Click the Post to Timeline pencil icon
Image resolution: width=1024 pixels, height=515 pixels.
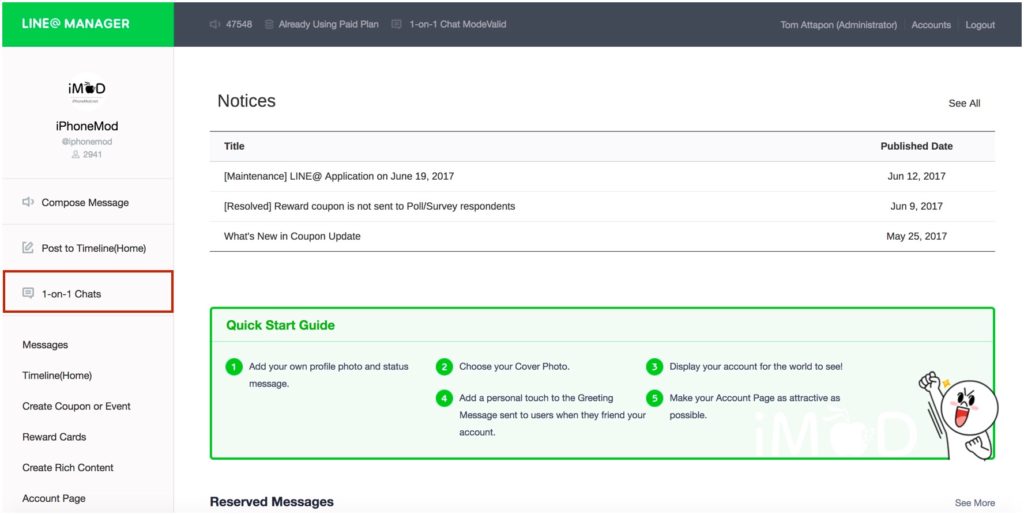(x=28, y=248)
